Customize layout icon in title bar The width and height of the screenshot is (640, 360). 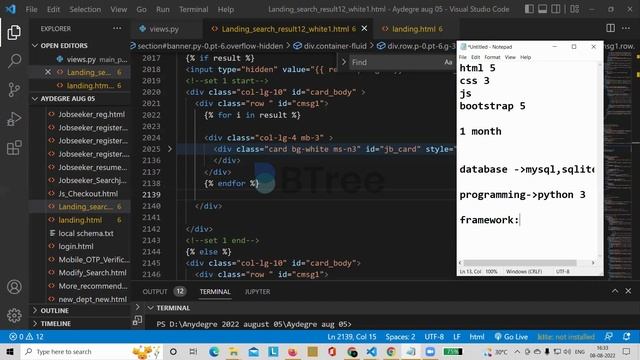[575, 9]
